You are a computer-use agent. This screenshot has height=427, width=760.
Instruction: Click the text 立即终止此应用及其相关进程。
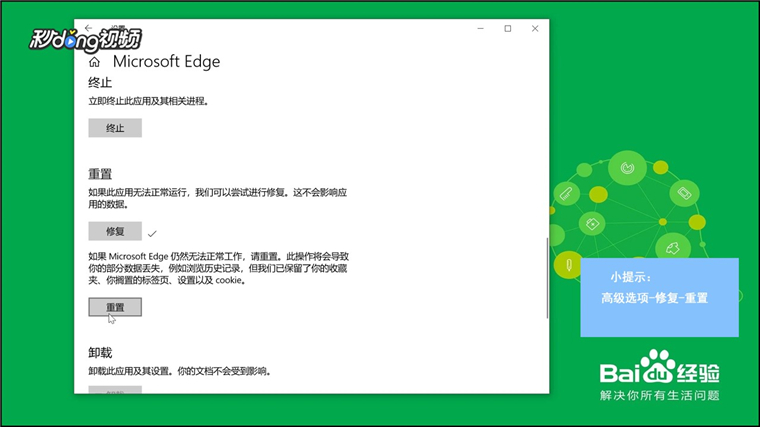click(149, 101)
